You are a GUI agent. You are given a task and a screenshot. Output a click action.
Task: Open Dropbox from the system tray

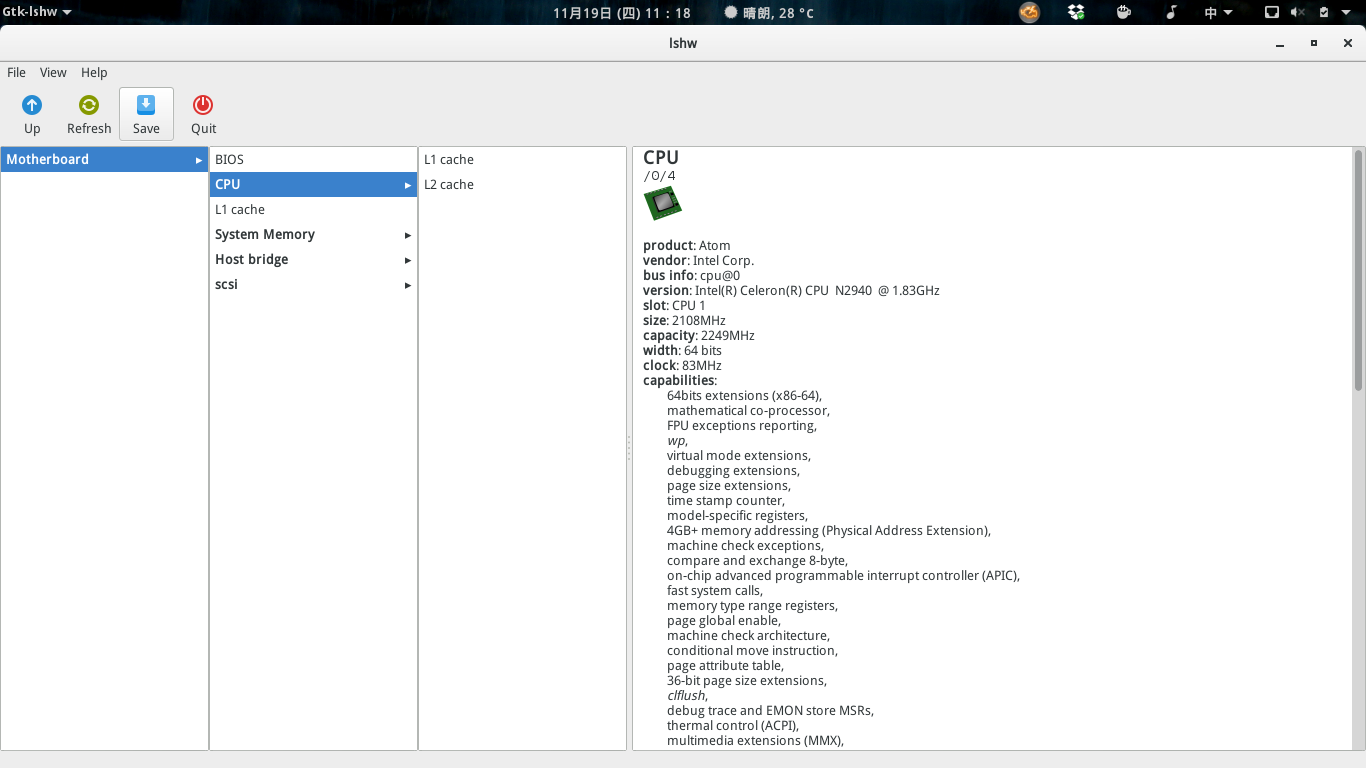[1075, 12]
